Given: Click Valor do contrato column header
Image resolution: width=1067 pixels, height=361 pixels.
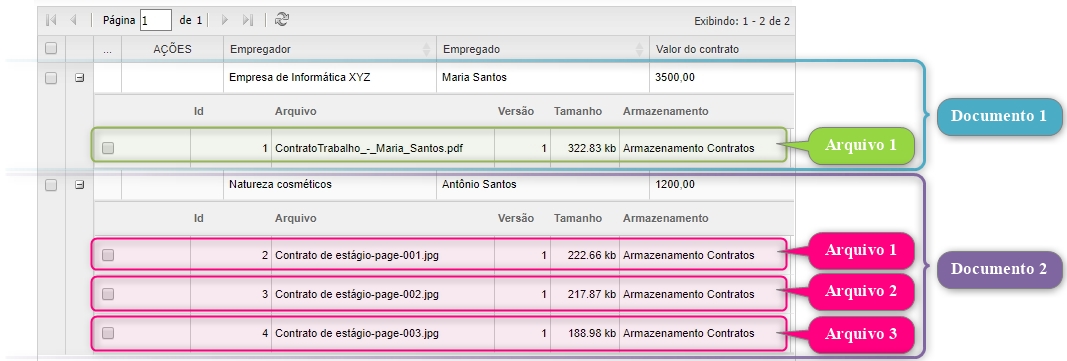Looking at the screenshot, I should (x=721, y=49).
